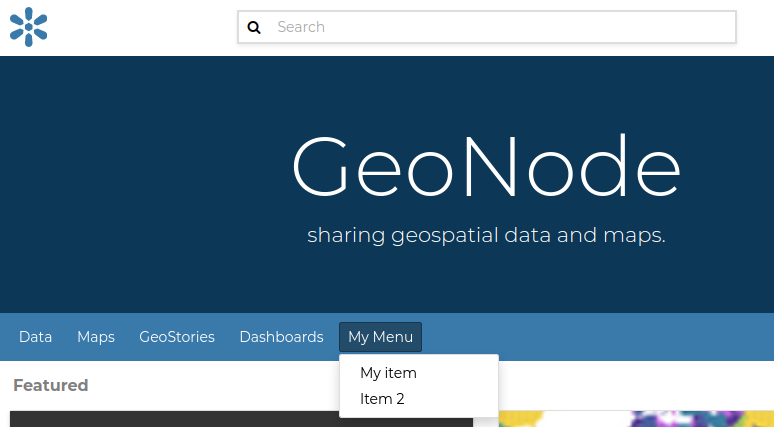The image size is (774, 427).
Task: Click the "sharing geospatial data and maps." tagline
Action: [486, 236]
